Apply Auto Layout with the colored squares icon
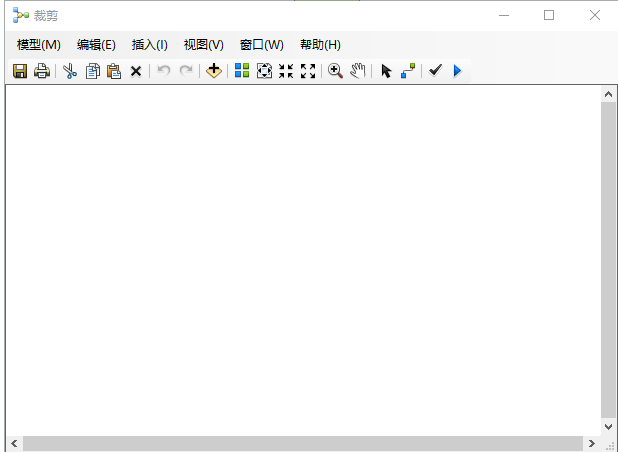This screenshot has height=452, width=618. [242, 71]
